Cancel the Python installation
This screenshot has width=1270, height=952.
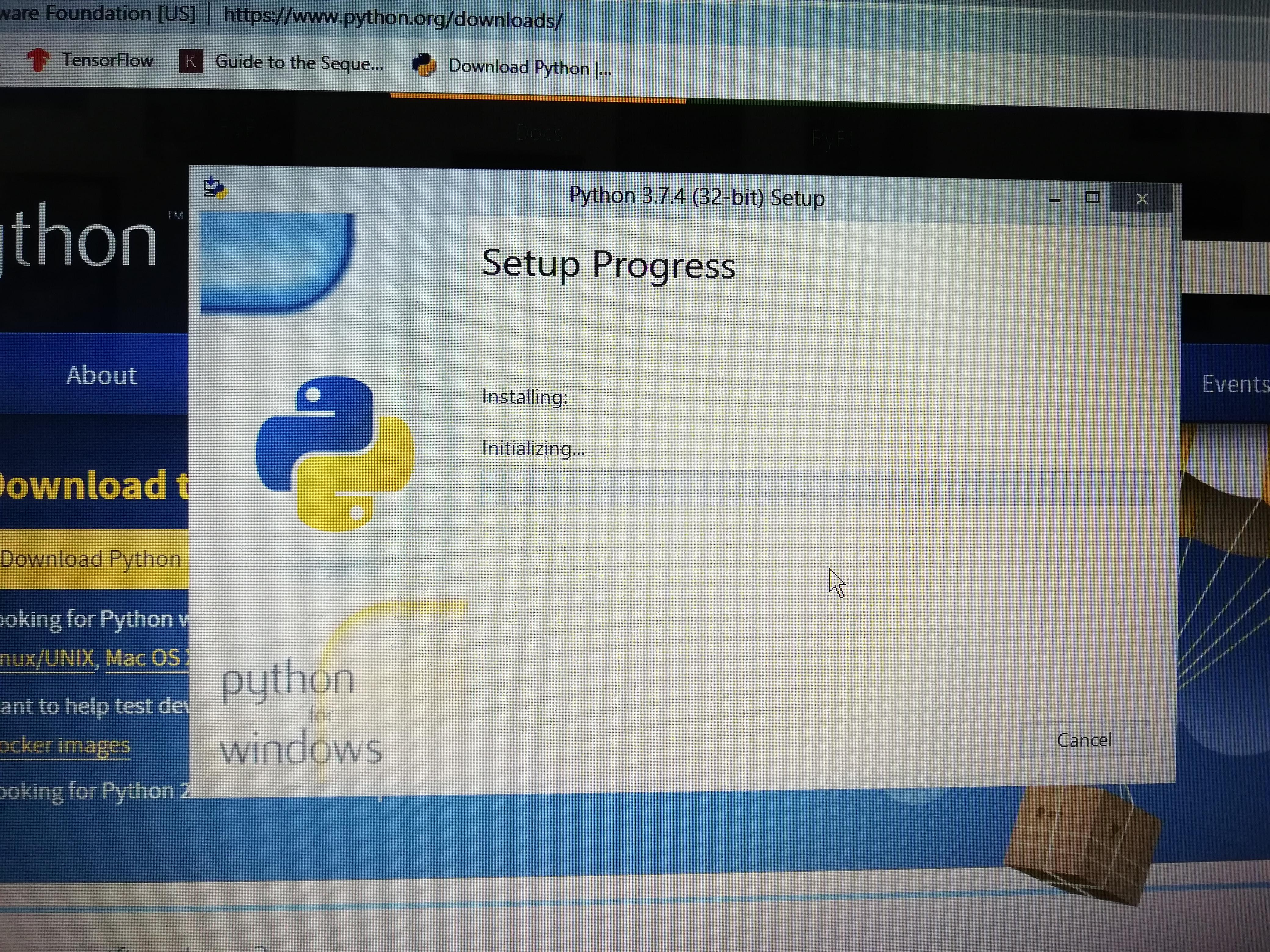tap(1084, 740)
